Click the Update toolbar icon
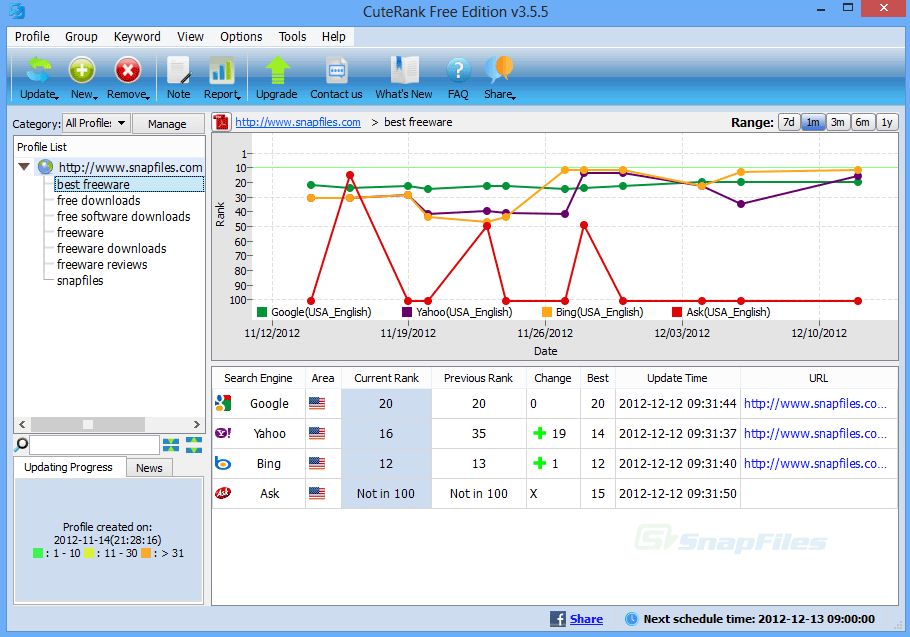The width and height of the screenshot is (910, 637). click(x=38, y=70)
